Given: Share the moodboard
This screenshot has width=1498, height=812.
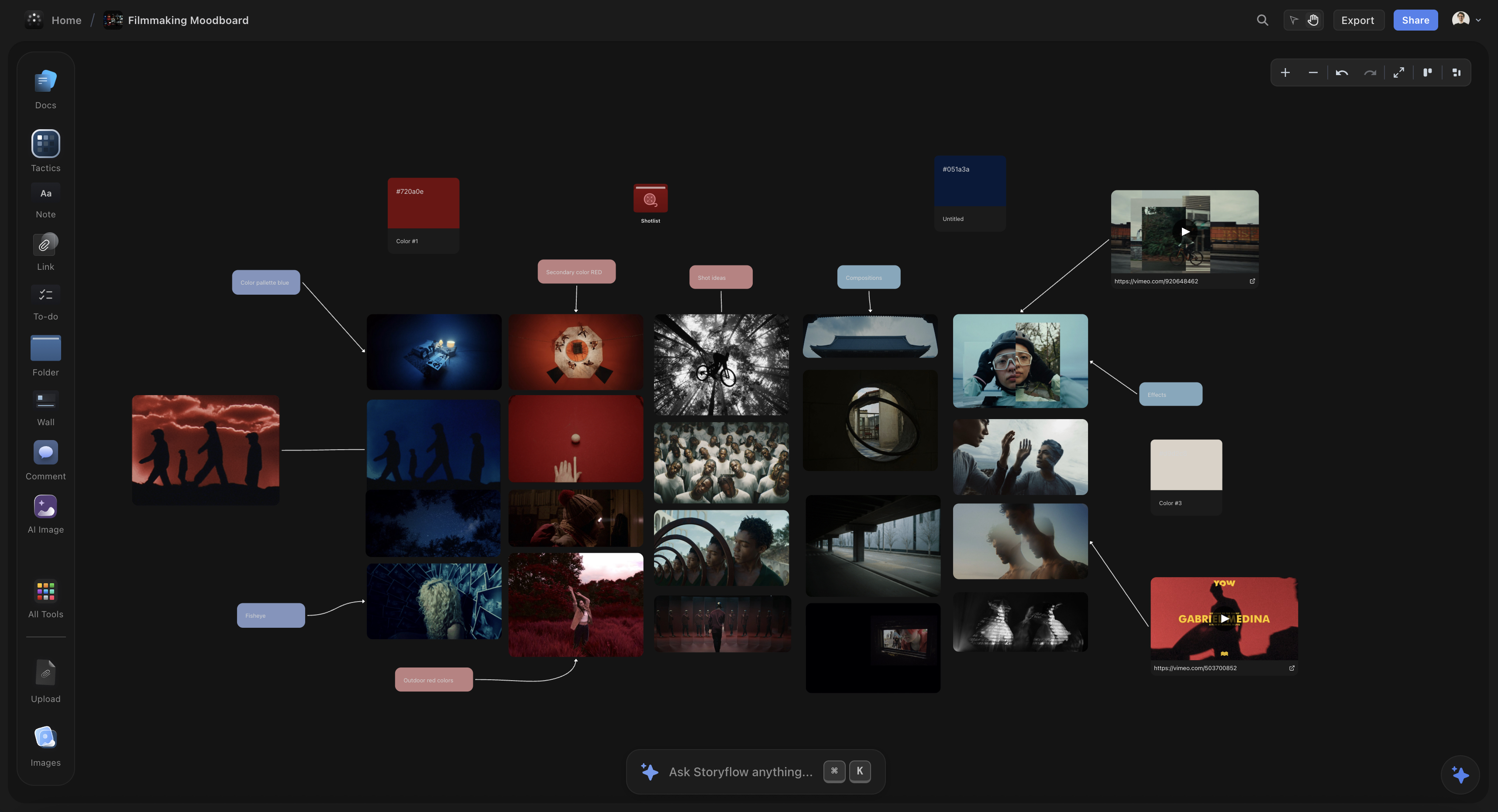Looking at the screenshot, I should point(1415,20).
